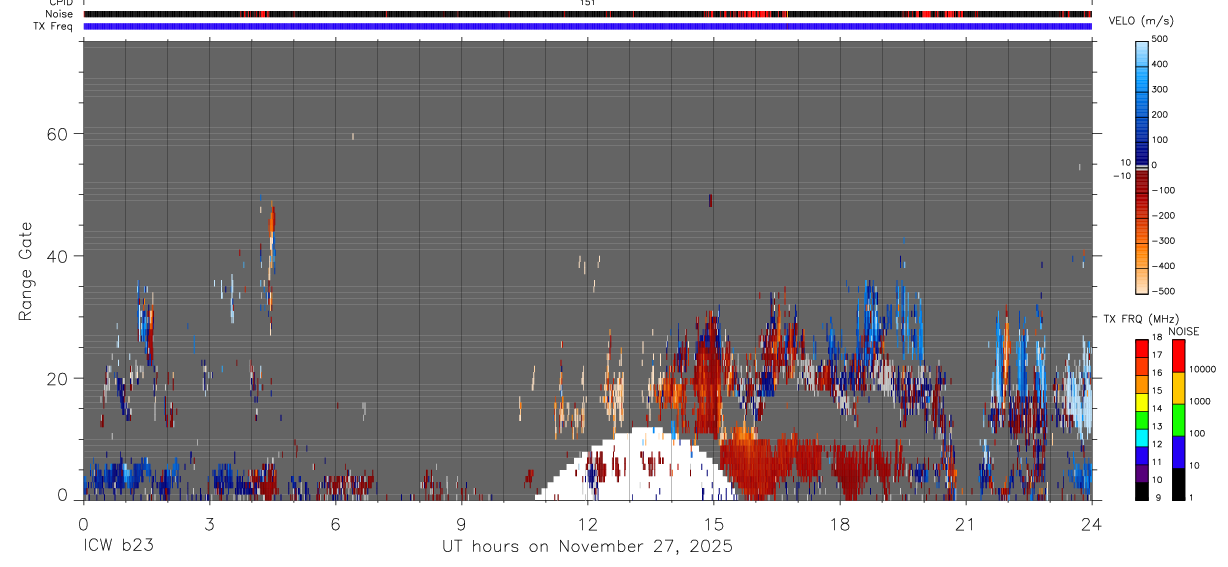Screen dimensions: 1228x567
Task: Click the pale orange bottom of velocity colorbar
Action: [1142, 280]
